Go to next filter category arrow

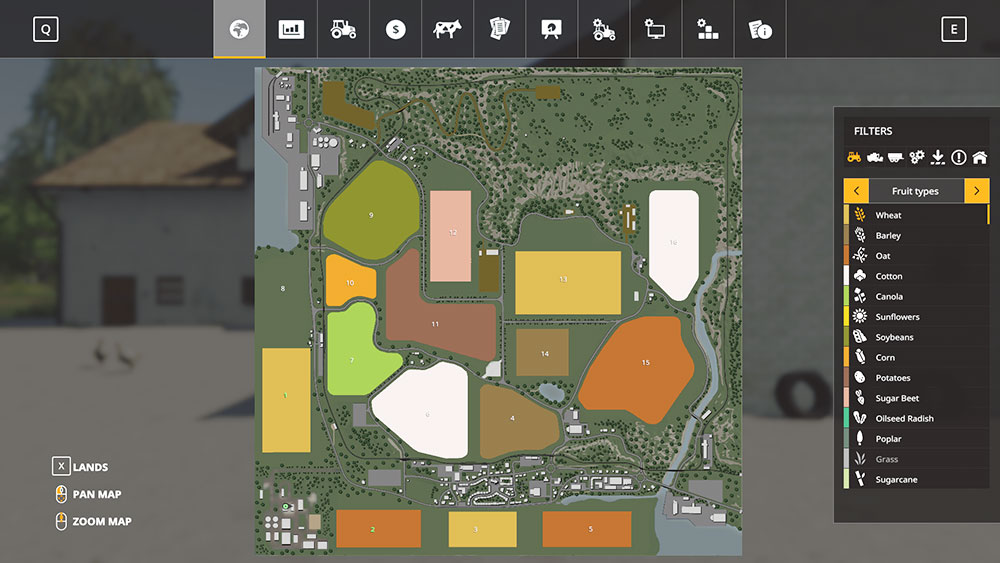coord(976,191)
